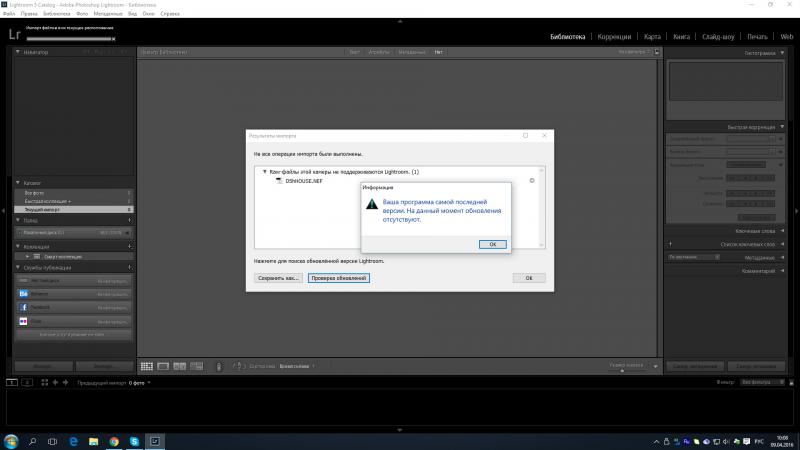800x450 pixels.
Task: Select Все фото in the catalog
Action: 74,193
